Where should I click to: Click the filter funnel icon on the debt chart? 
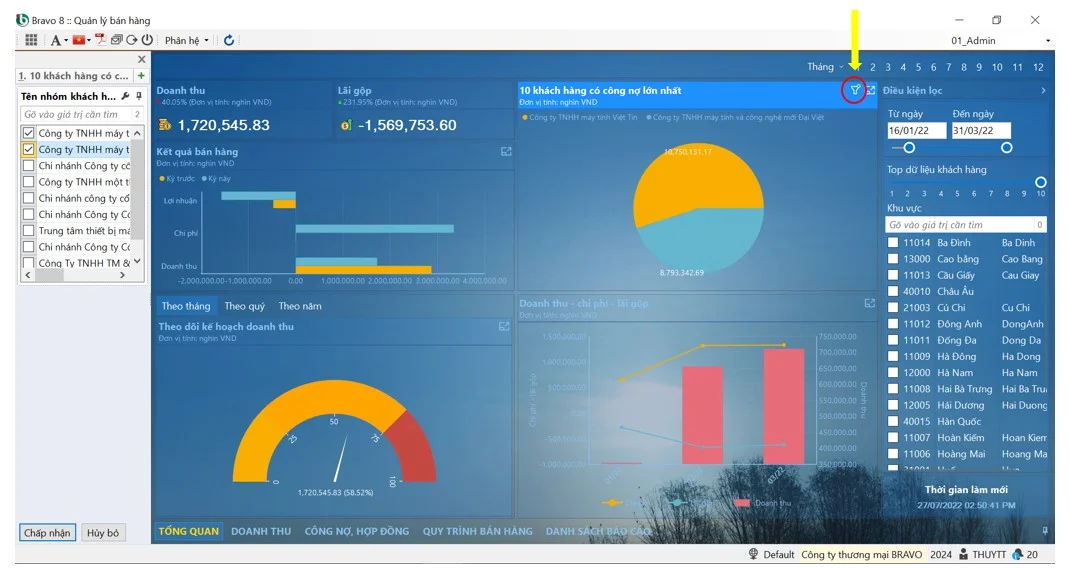pyautogui.click(x=854, y=90)
